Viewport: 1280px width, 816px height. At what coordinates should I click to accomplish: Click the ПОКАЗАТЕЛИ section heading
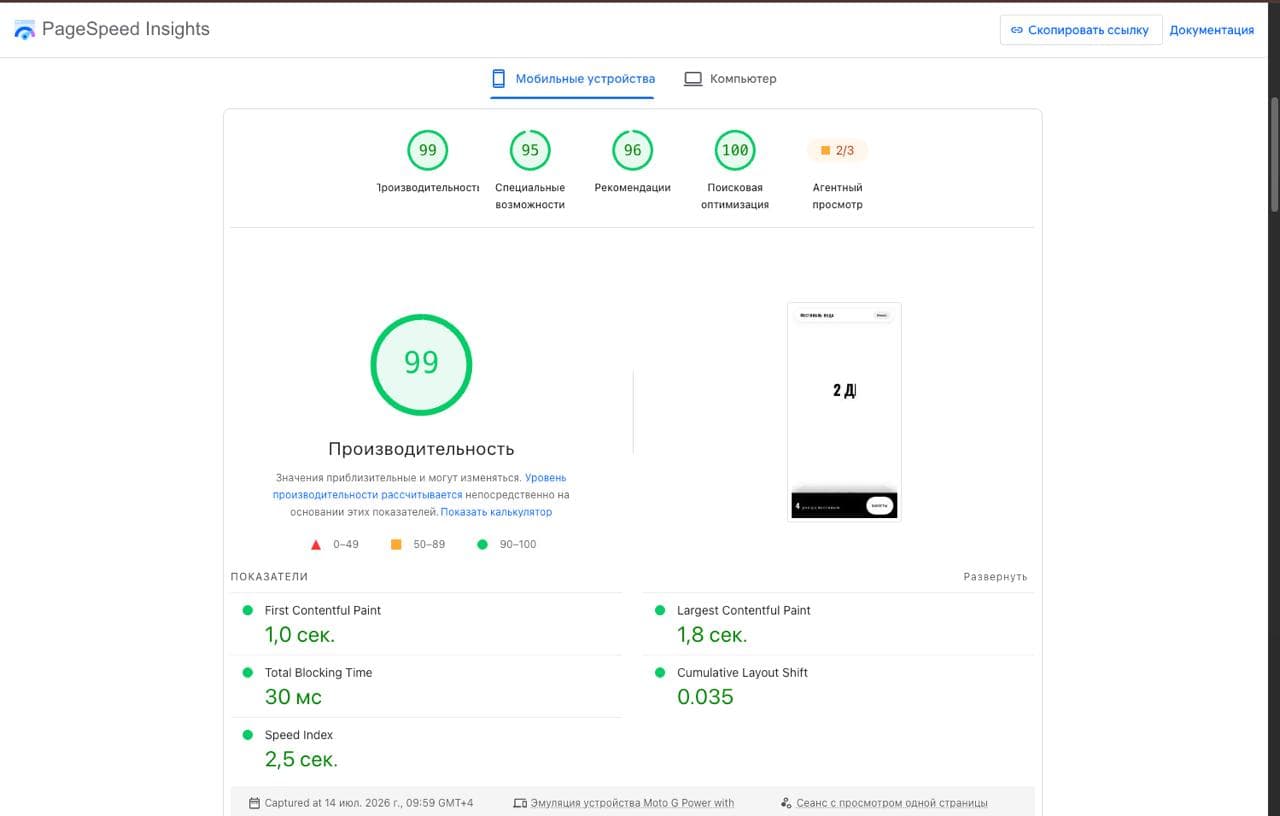[269, 577]
